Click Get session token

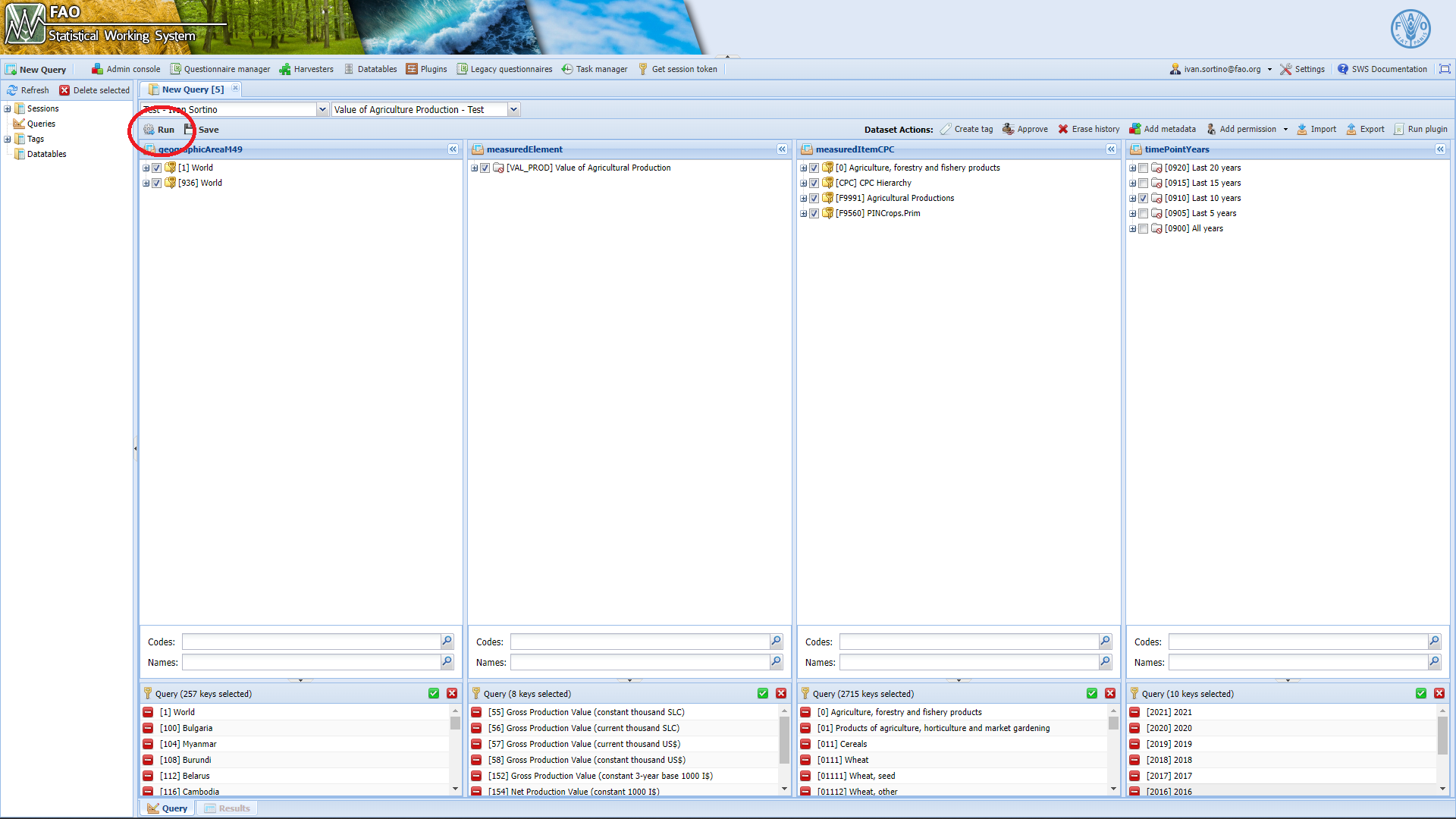point(677,69)
